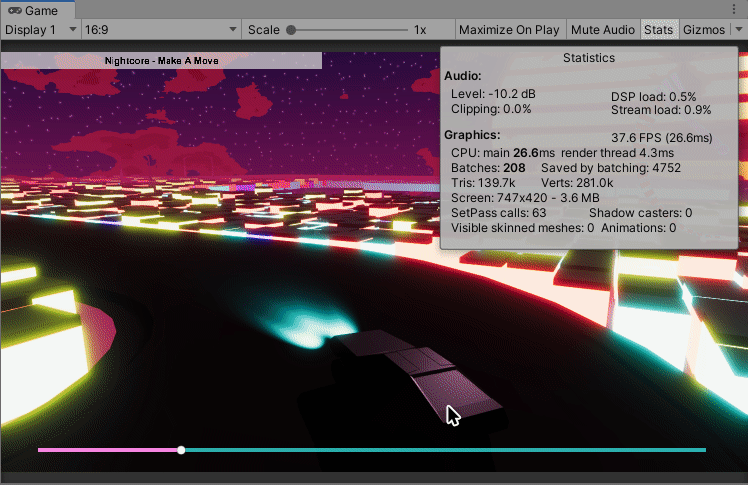The height and width of the screenshot is (485, 748).
Task: Click the Gizmos dropdown arrow
Action: [738, 30]
